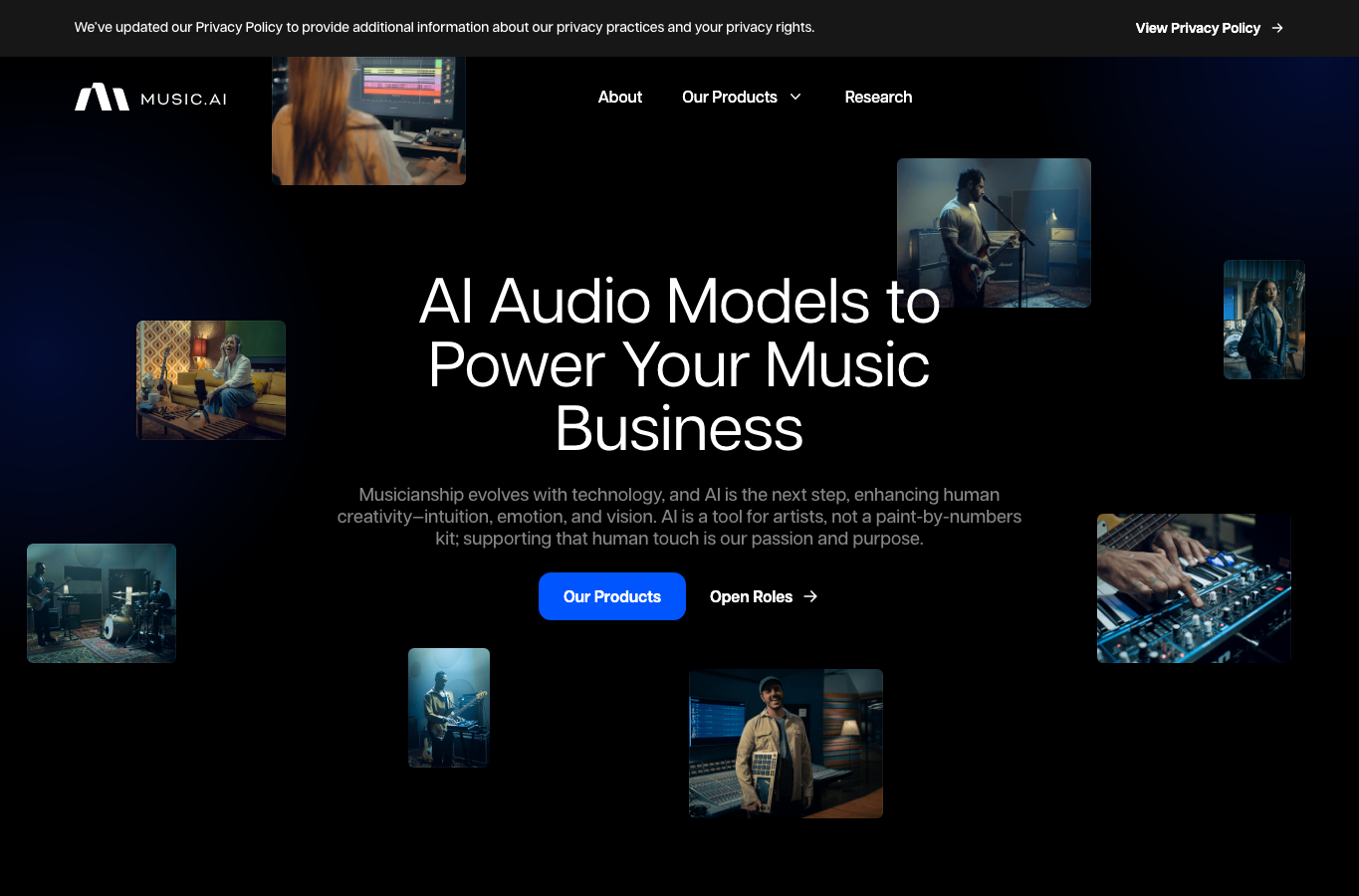The image size is (1359, 896).
Task: Click the 'AI Audio Models to Power' headline
Action: coord(679,364)
